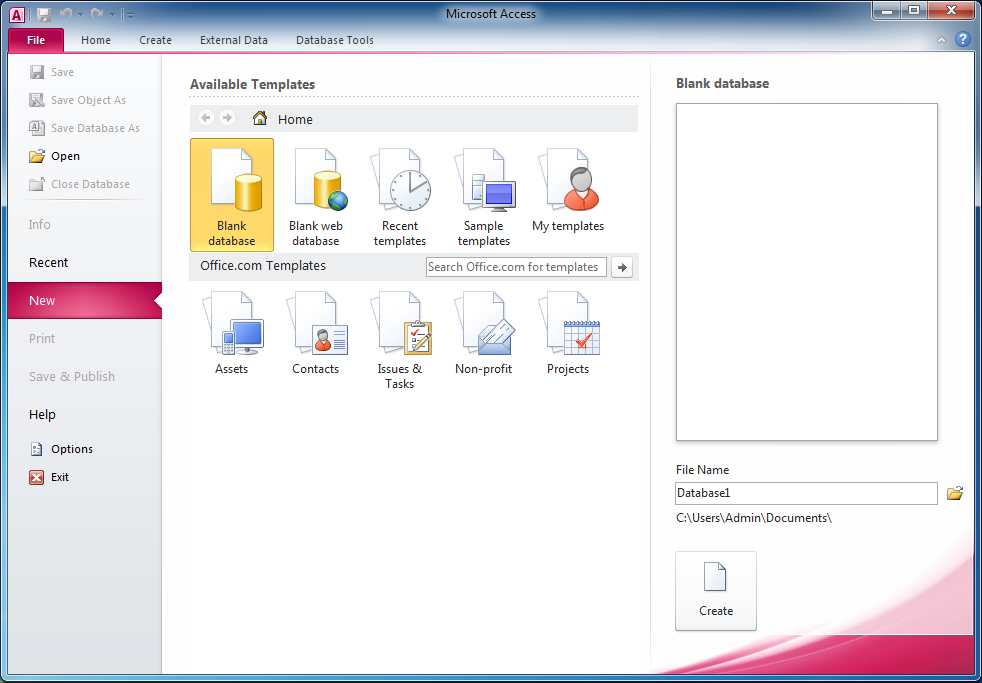
Task: Switch to the External Data tab
Action: (234, 40)
